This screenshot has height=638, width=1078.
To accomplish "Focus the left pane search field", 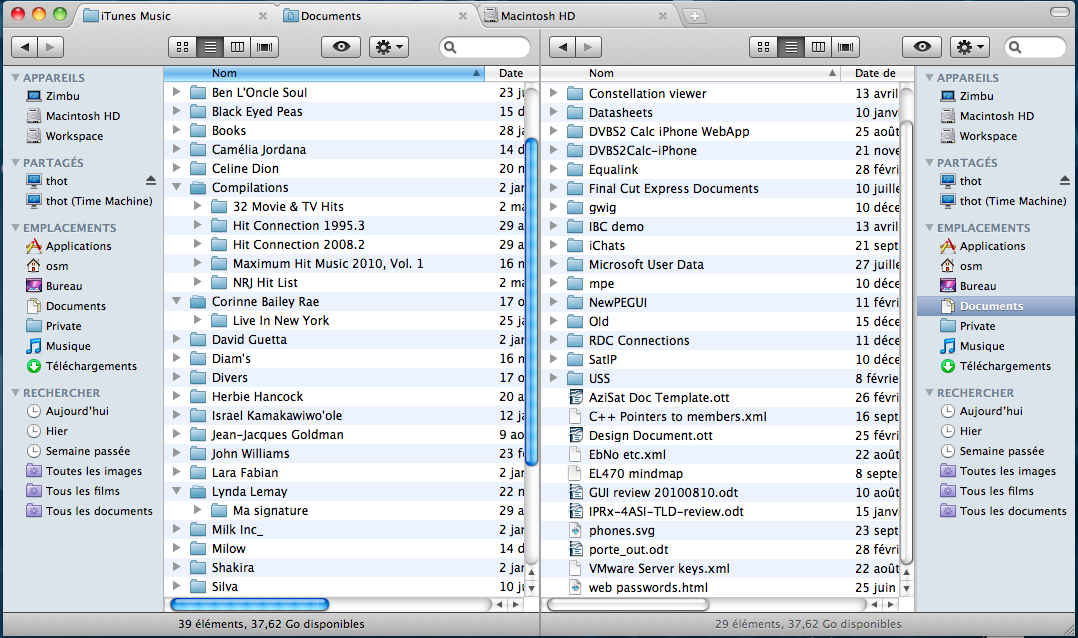I will click(485, 47).
